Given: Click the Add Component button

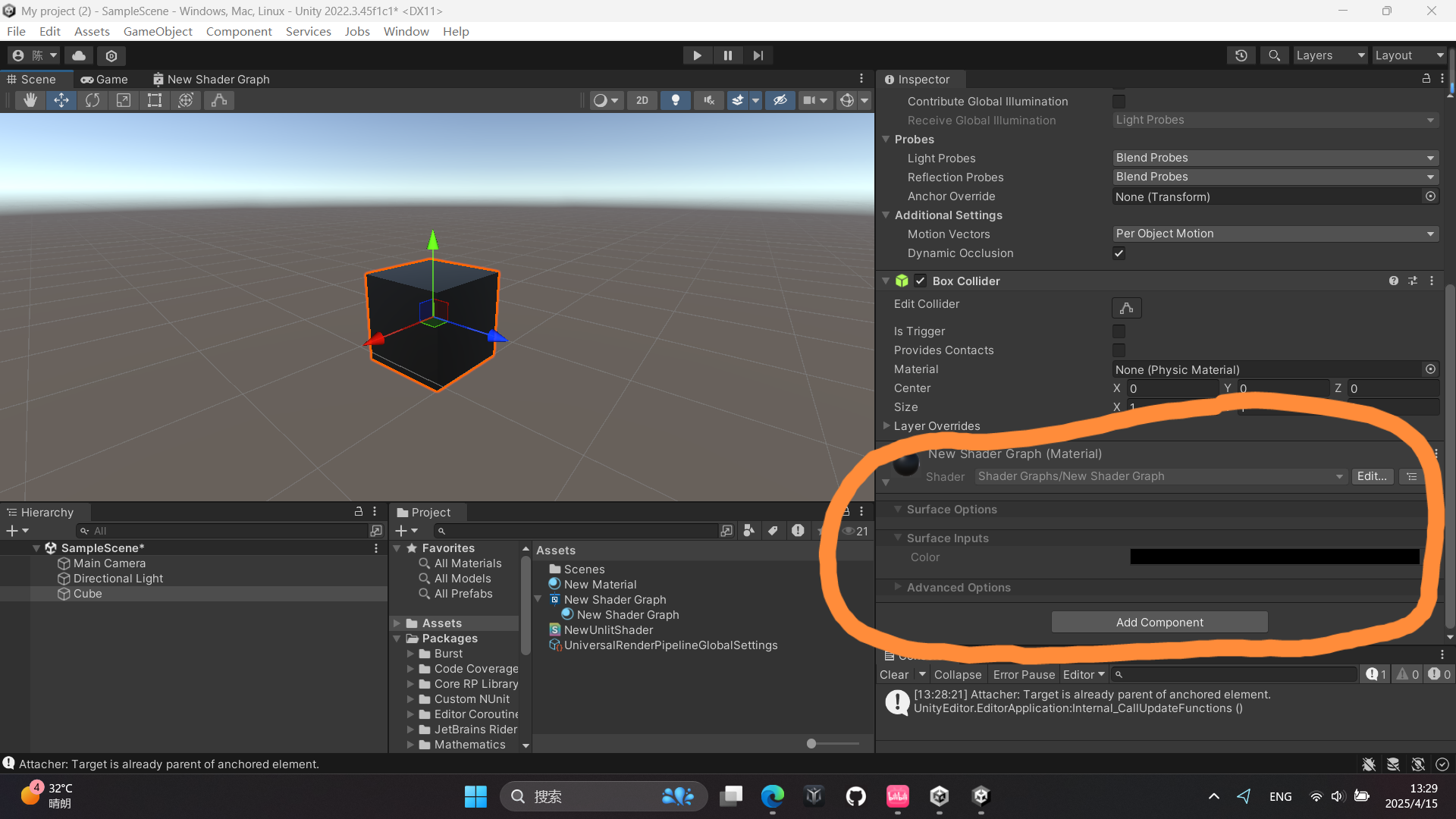Looking at the screenshot, I should (1159, 622).
